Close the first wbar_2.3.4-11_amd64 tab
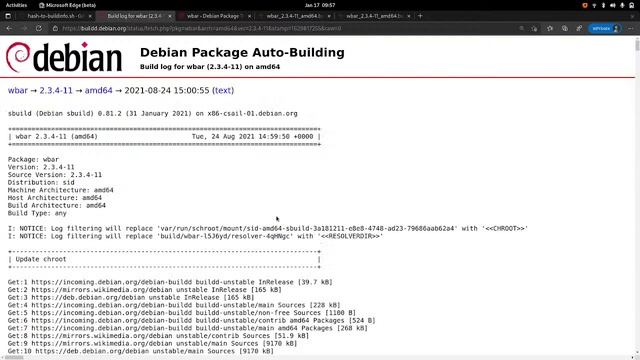 329,16
